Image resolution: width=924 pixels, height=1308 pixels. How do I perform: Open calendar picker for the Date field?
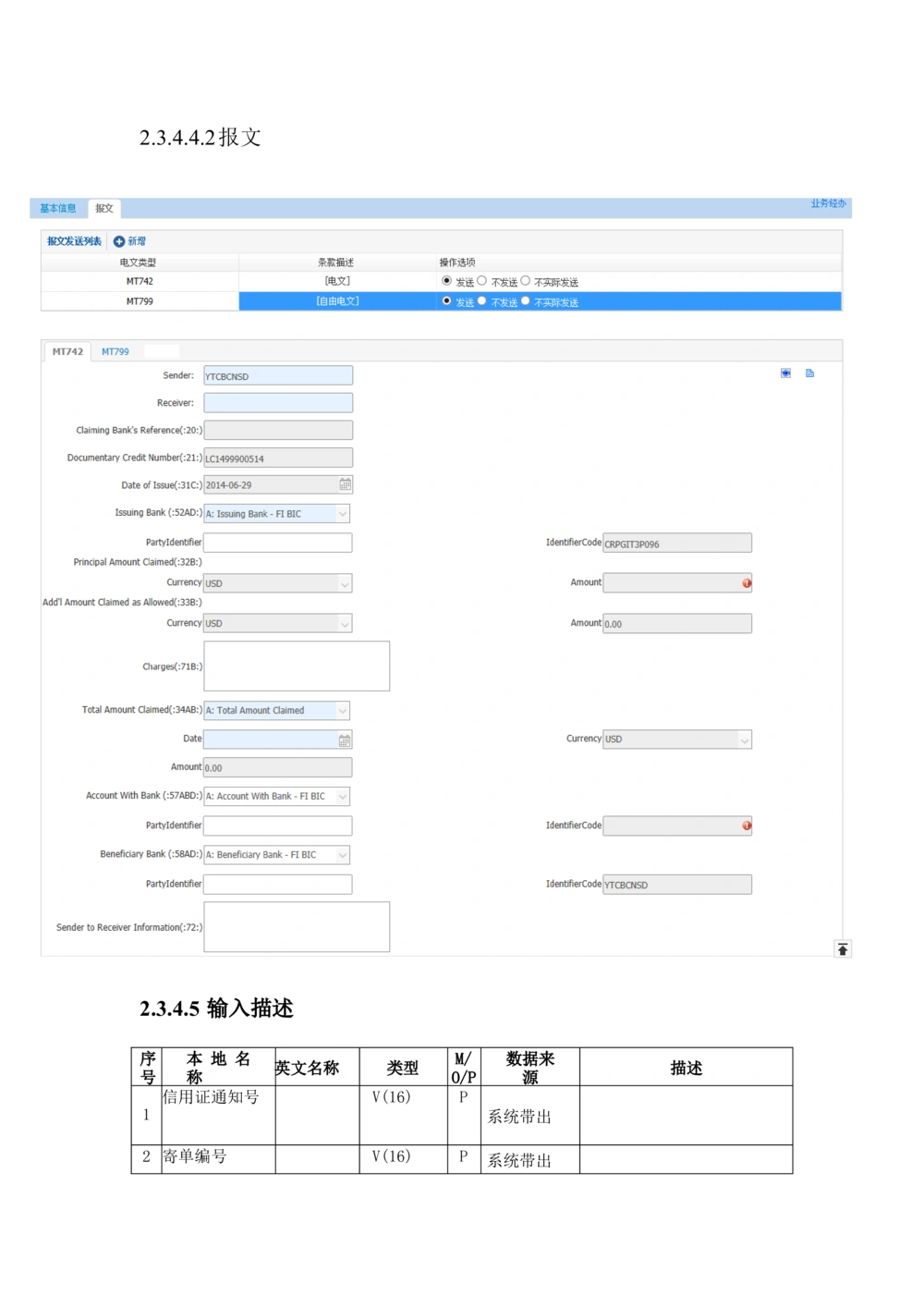pos(343,740)
